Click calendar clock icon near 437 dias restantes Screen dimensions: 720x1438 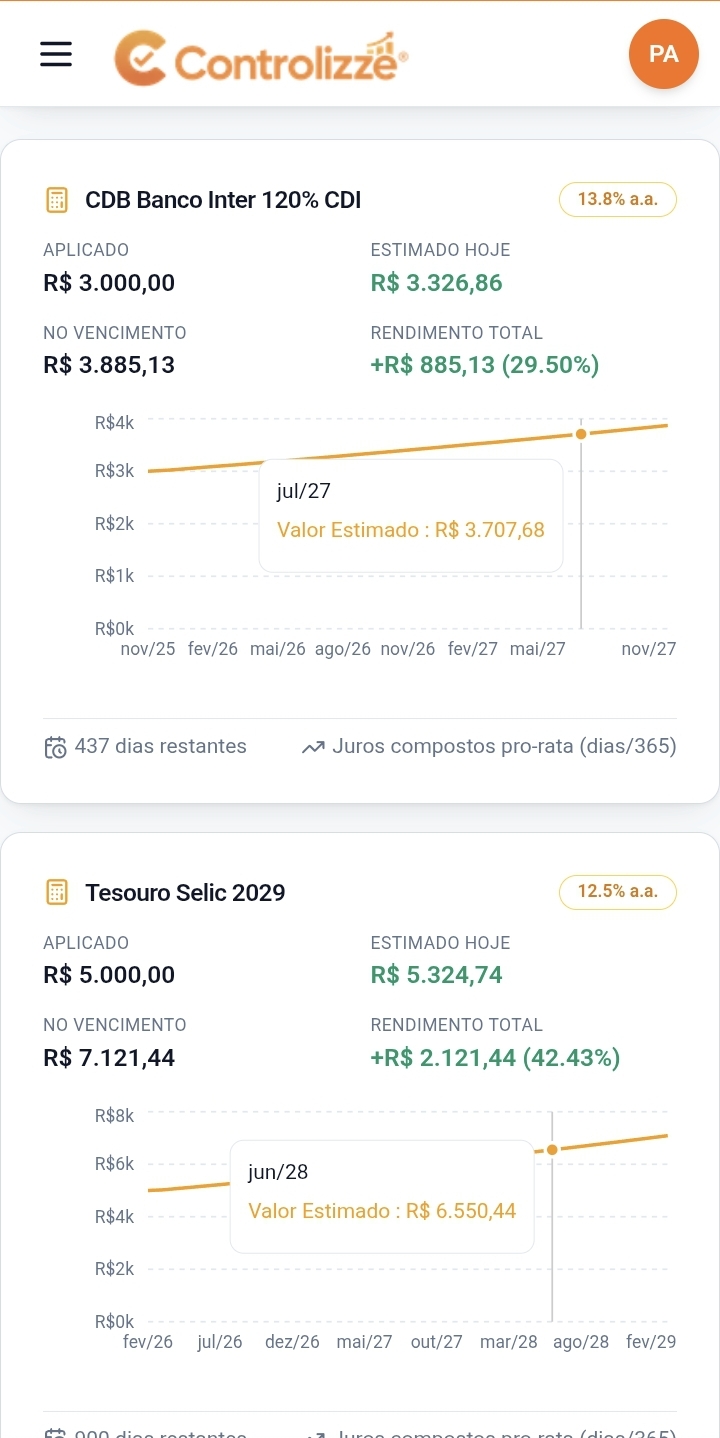pos(56,747)
